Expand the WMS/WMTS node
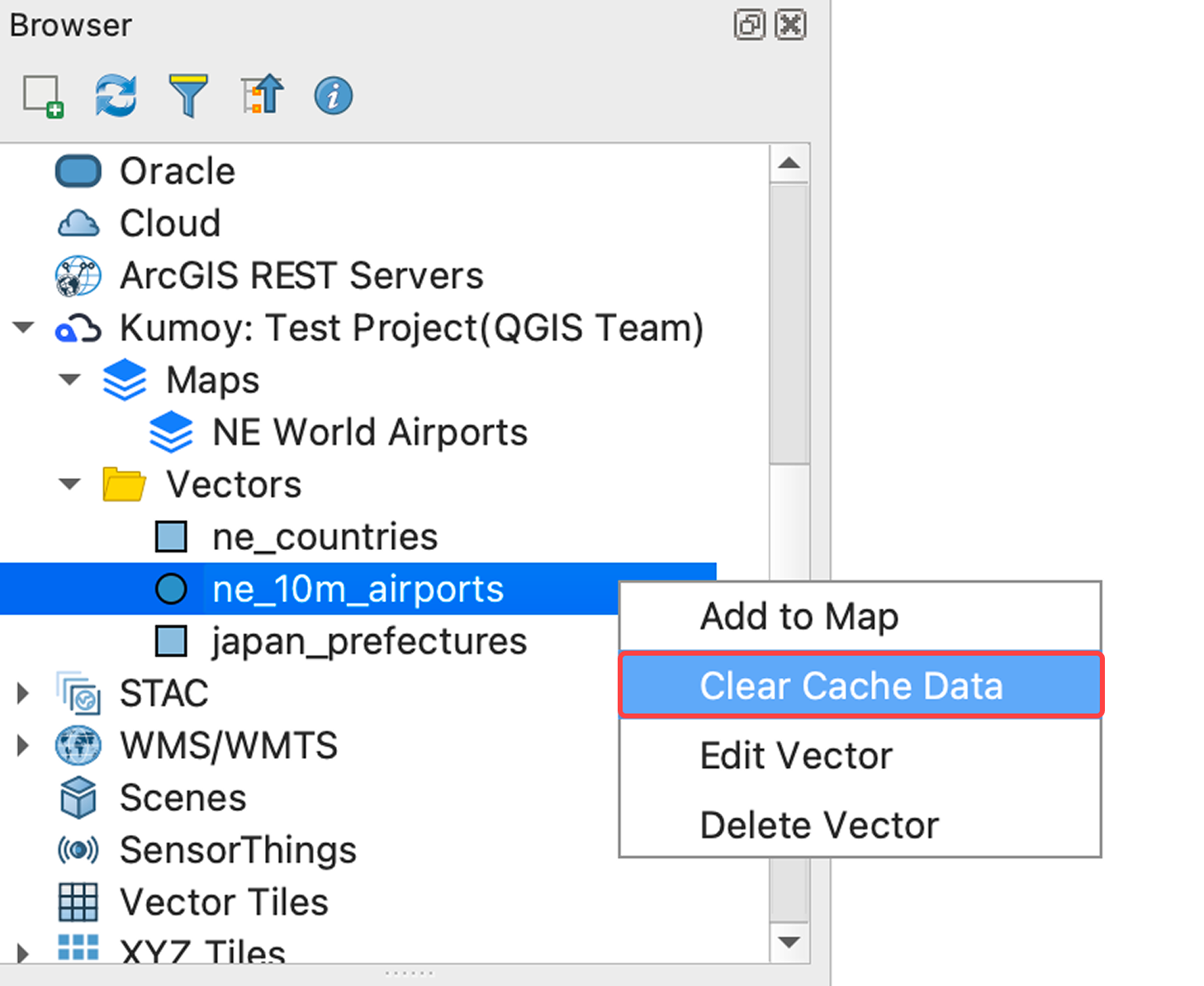This screenshot has height=986, width=1204. (x=24, y=746)
